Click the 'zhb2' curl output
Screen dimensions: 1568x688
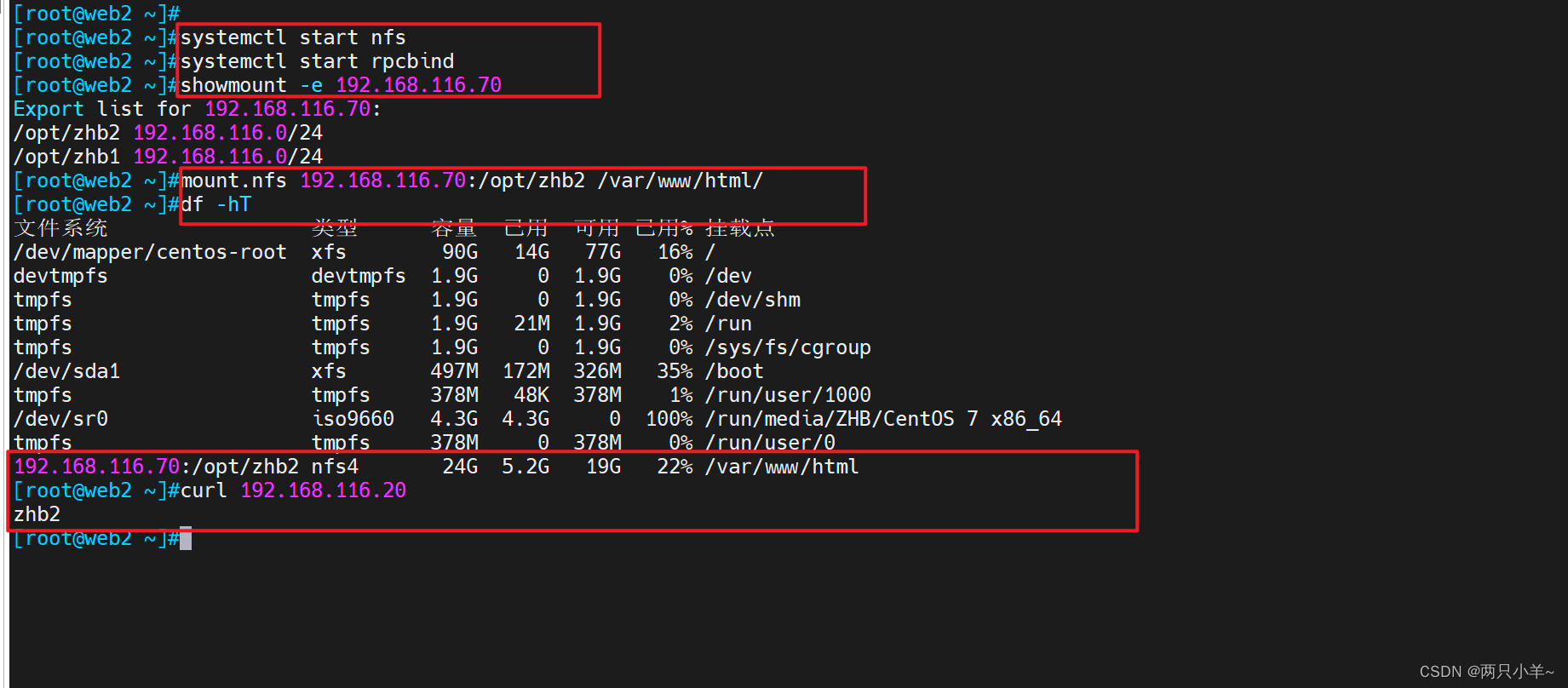37,514
